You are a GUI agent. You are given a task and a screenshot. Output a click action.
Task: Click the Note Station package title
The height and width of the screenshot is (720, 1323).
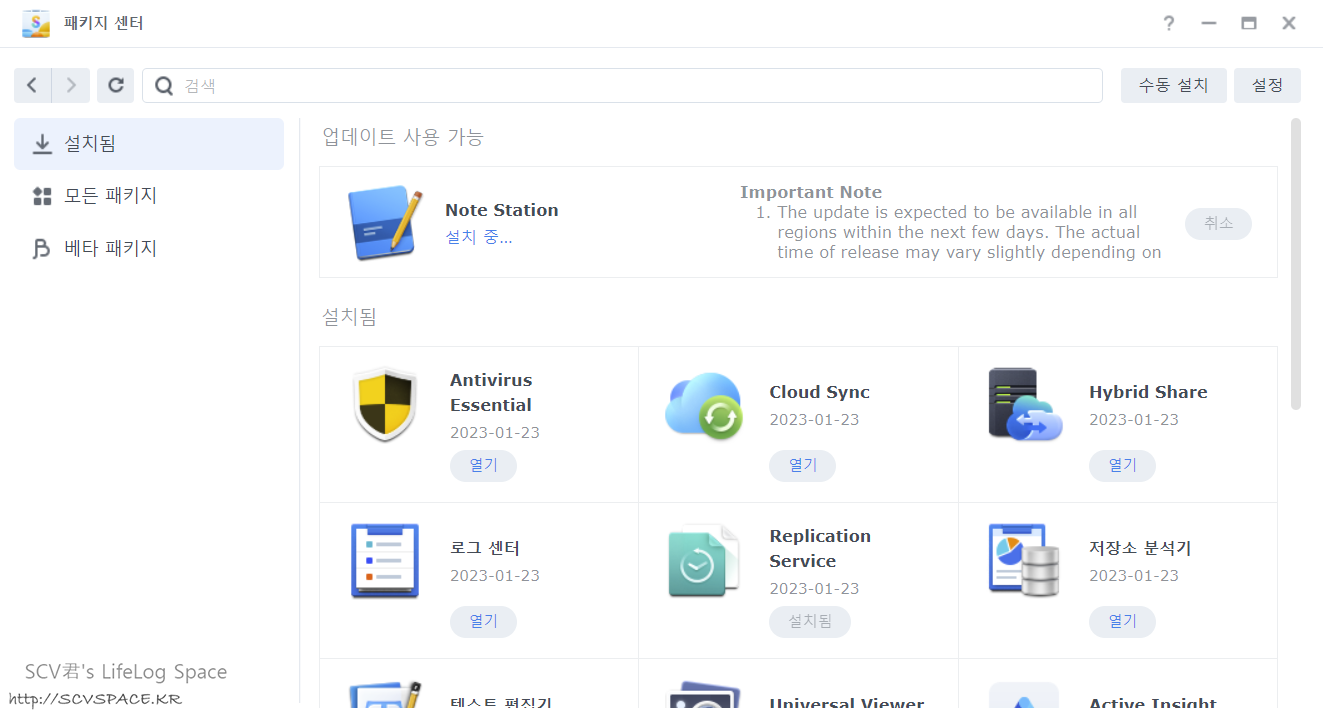click(x=502, y=210)
